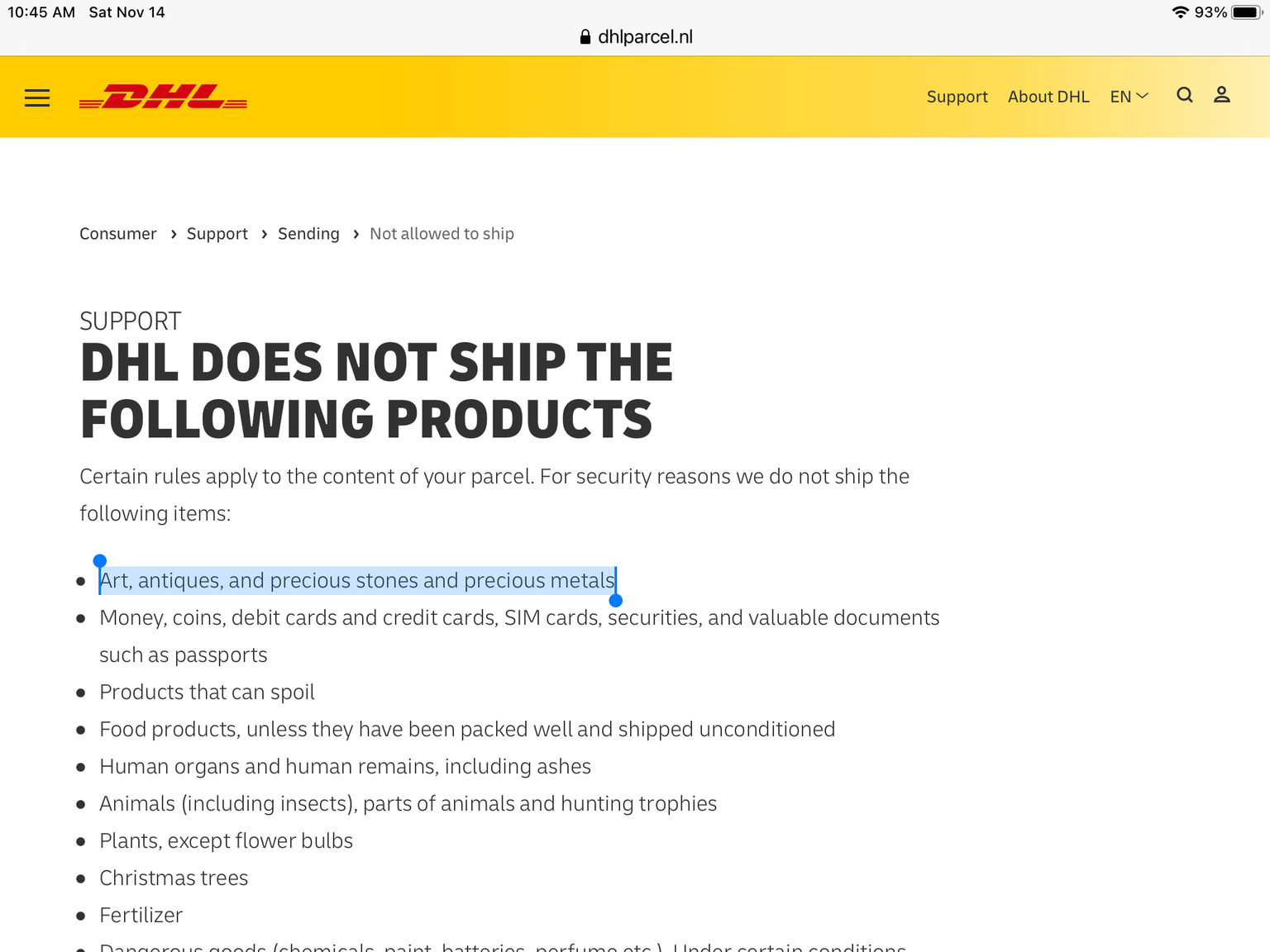The height and width of the screenshot is (952, 1270).
Task: Tap the battery status icon
Action: tap(1247, 12)
